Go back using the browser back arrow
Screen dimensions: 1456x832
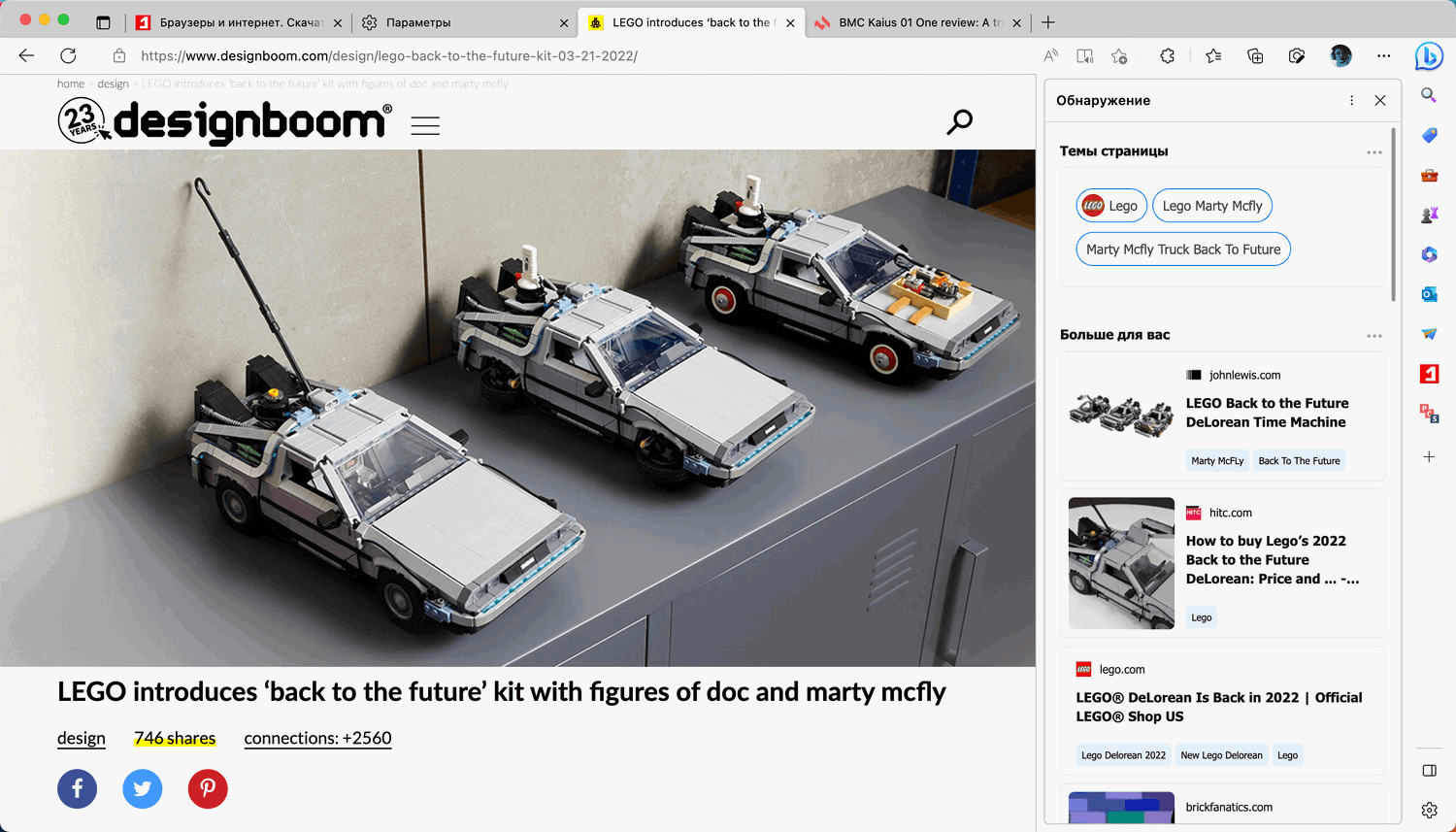pyautogui.click(x=26, y=55)
